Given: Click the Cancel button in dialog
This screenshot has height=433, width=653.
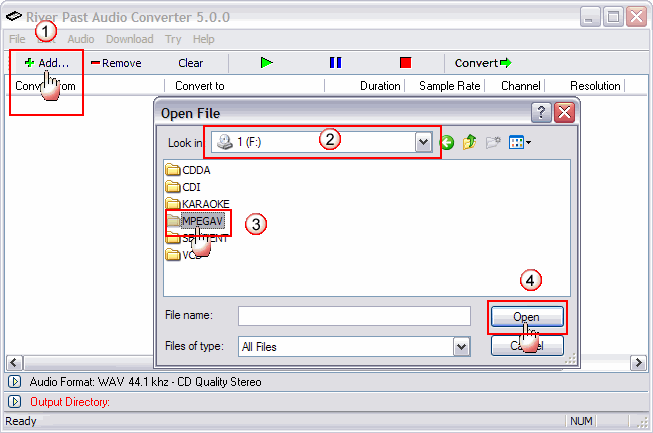Looking at the screenshot, I should pos(527,346).
